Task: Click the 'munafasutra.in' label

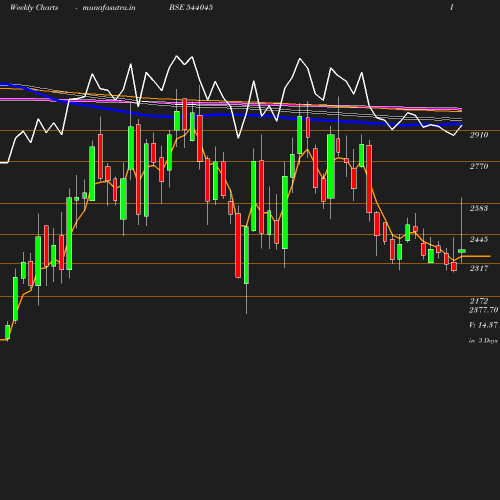Action: click(109, 8)
